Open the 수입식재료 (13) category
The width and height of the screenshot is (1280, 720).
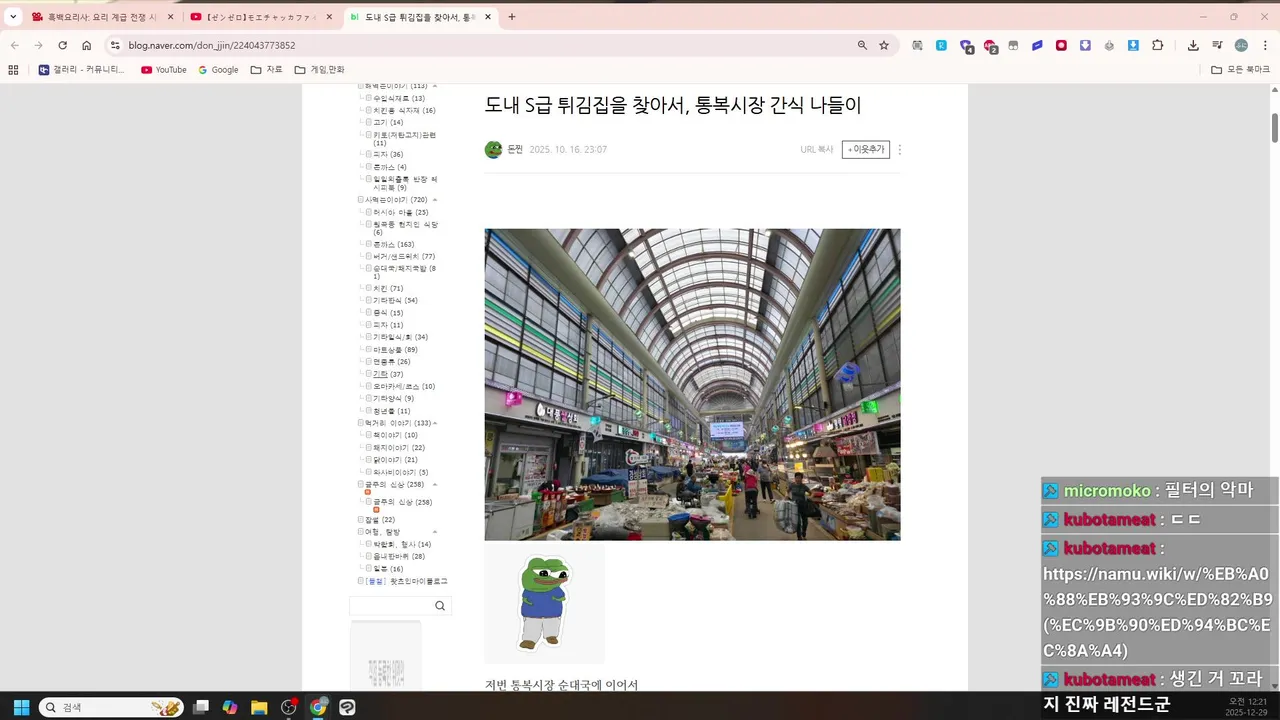[x=398, y=98]
